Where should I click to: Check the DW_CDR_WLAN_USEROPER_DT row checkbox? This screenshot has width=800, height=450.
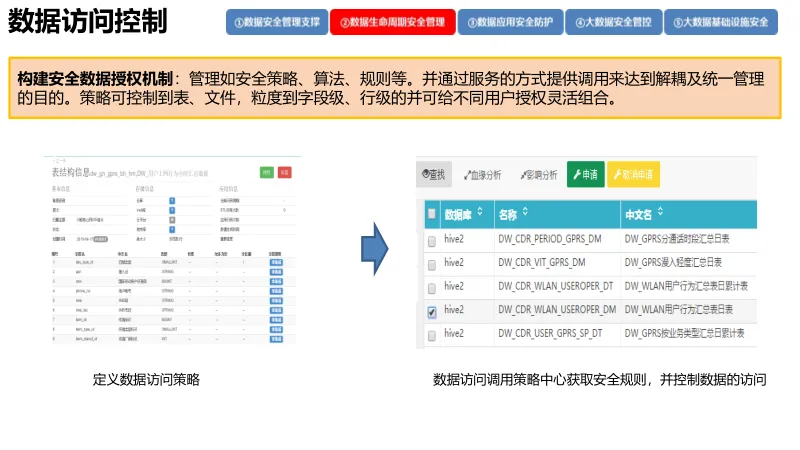pos(432,288)
